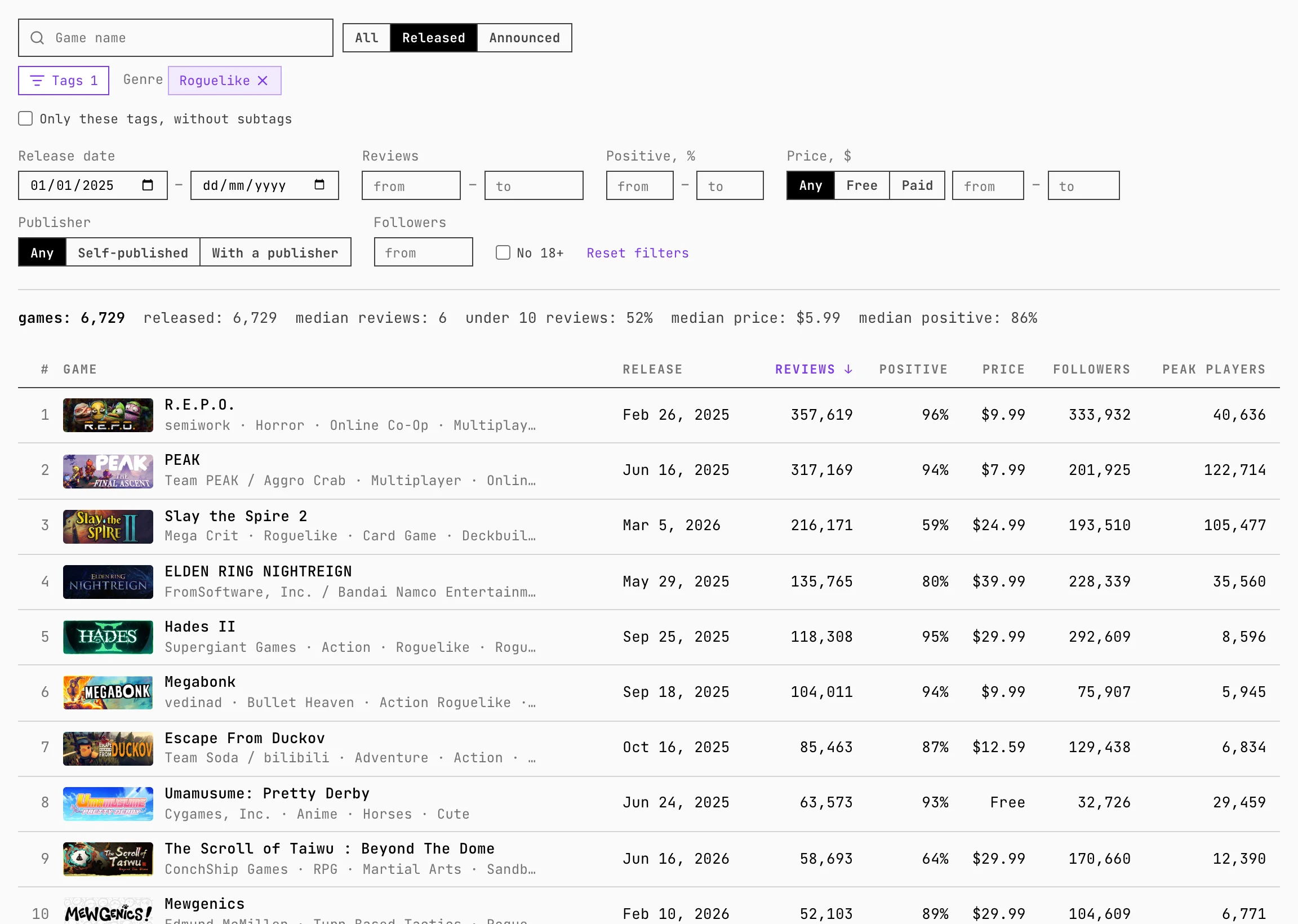Viewport: 1298px width, 924px height.
Task: Click the Reviews sort arrow in header
Action: [x=848, y=370]
